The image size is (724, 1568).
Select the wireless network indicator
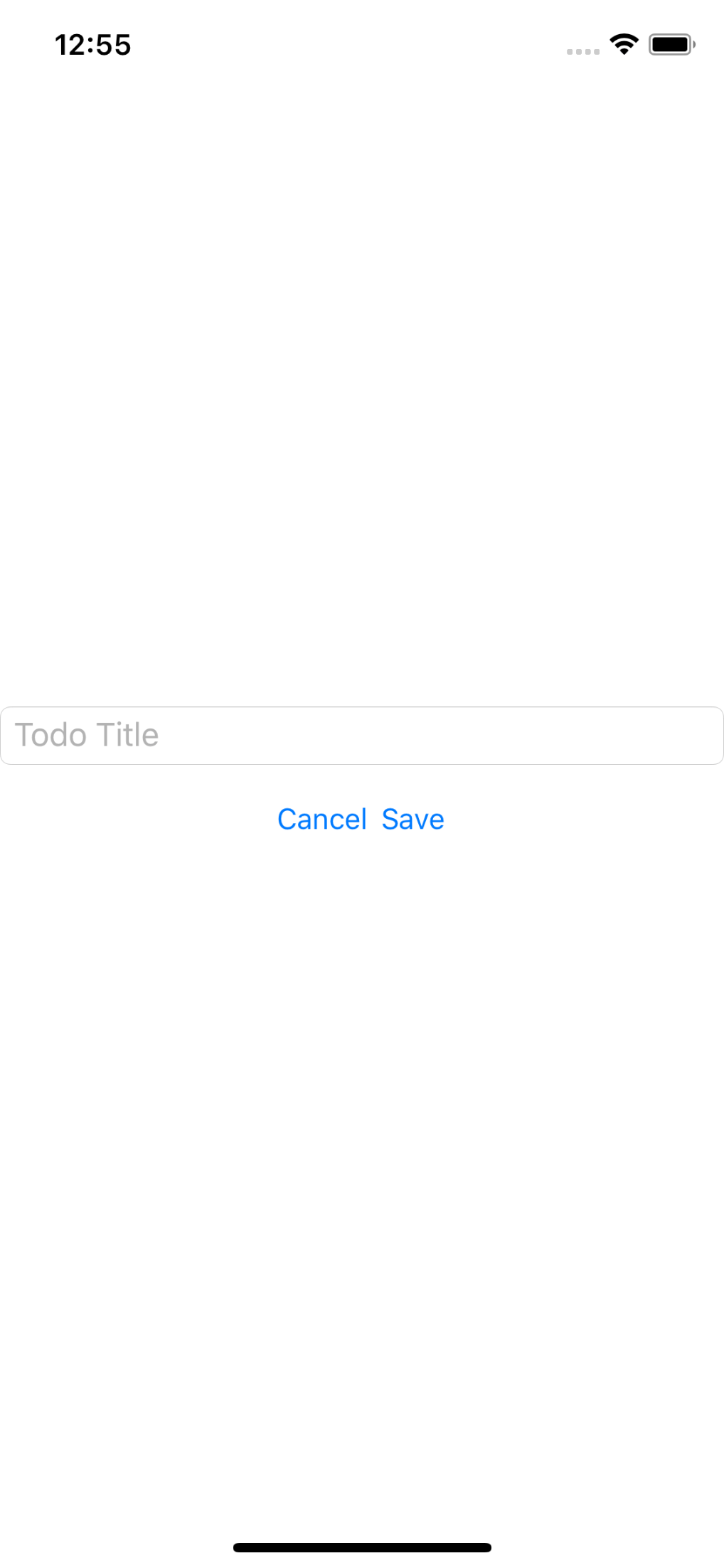624,45
